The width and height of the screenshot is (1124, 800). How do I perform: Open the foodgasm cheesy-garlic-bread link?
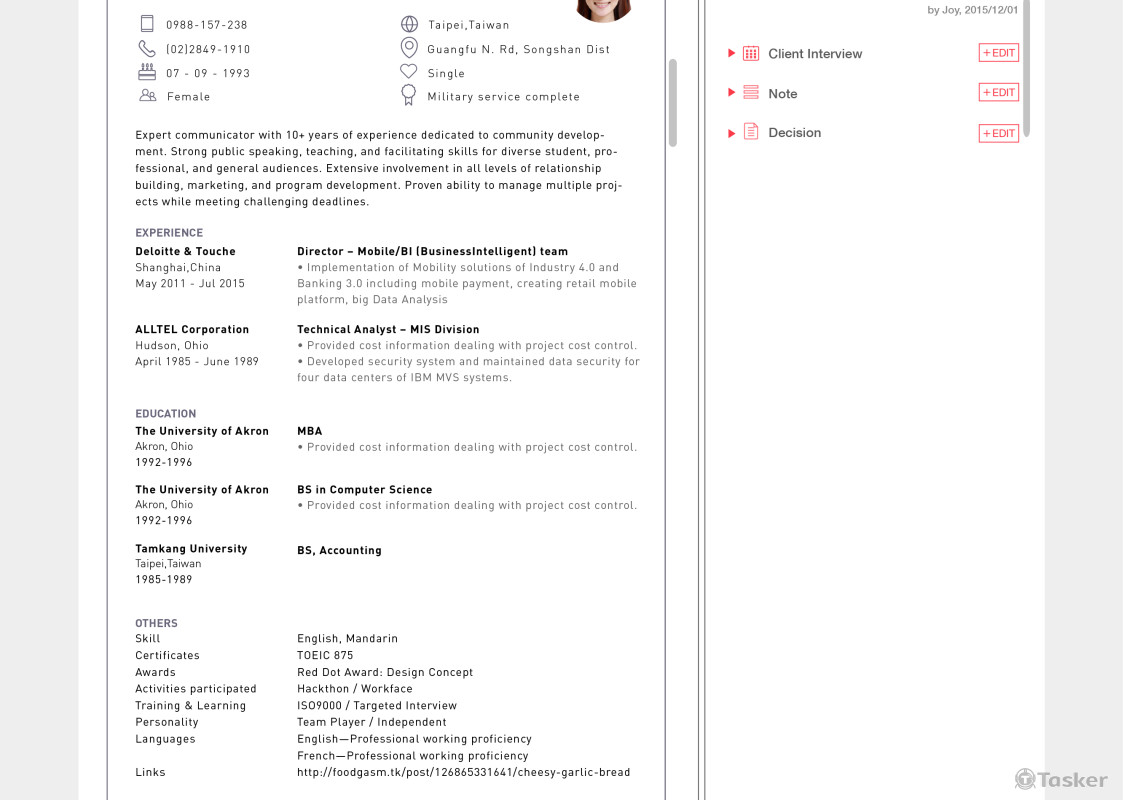coord(463,772)
